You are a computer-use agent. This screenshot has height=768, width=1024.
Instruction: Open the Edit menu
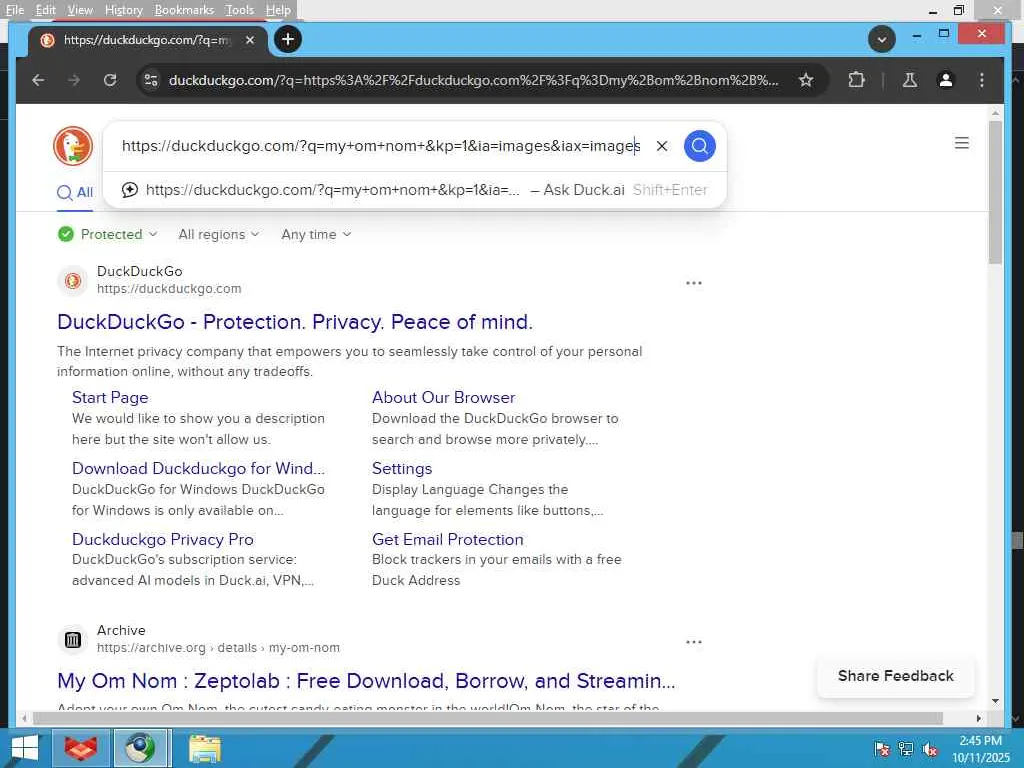point(45,10)
